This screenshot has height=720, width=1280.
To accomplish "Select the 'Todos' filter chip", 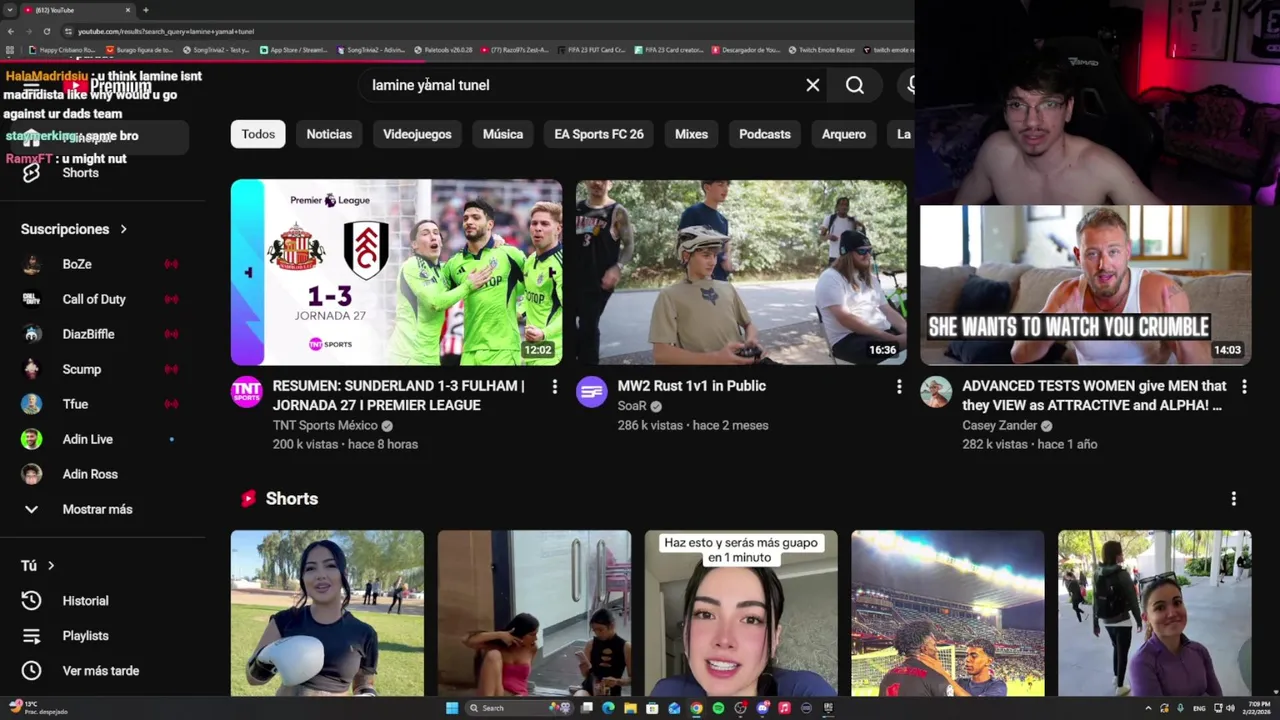I will click(258, 134).
